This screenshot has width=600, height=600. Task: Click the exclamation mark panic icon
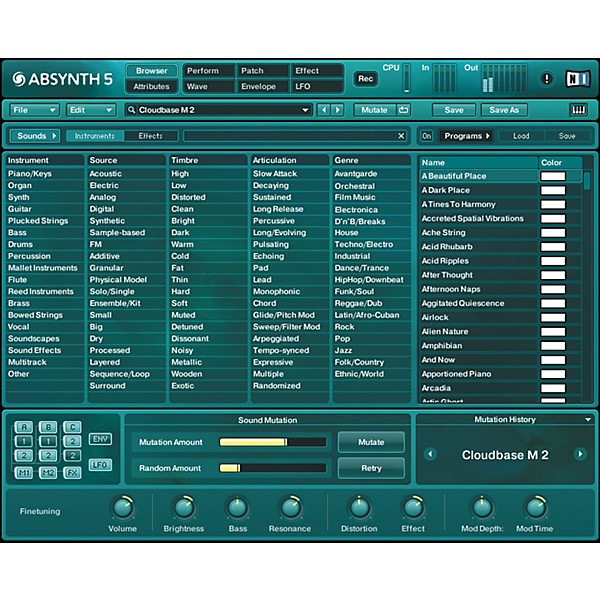point(546,79)
